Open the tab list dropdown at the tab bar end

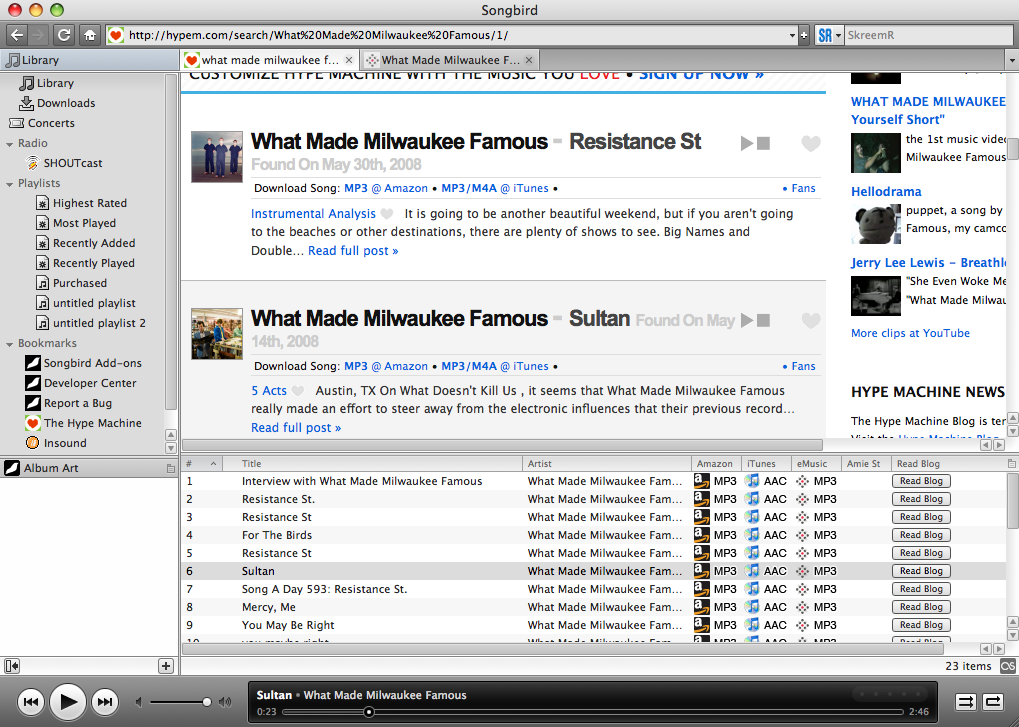coord(1011,60)
